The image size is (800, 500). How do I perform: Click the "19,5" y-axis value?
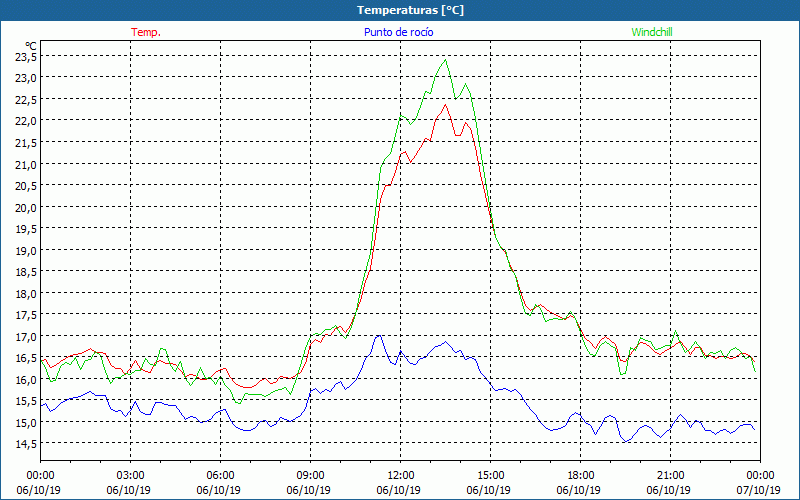click(26, 229)
